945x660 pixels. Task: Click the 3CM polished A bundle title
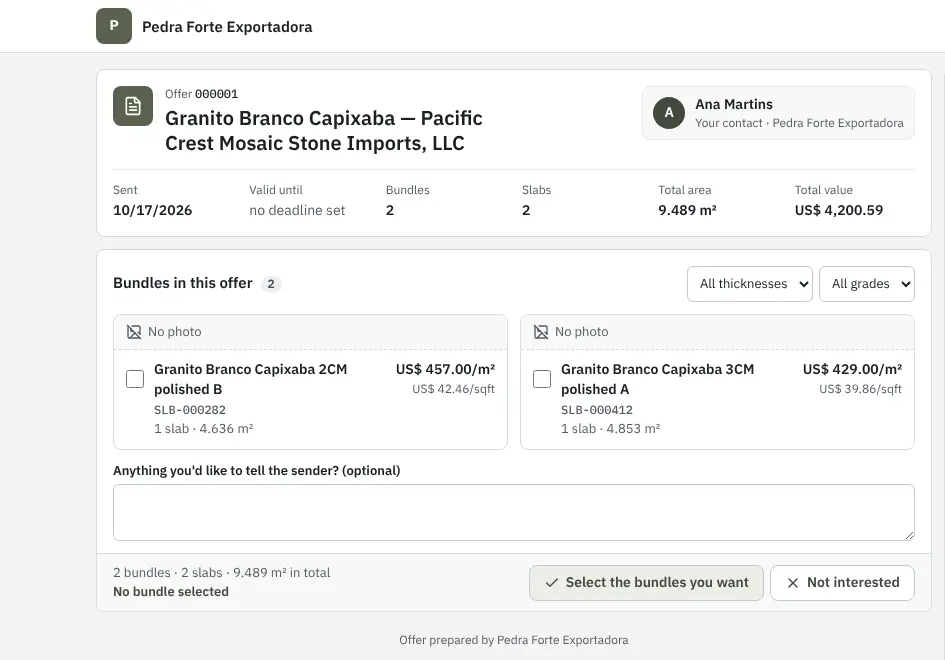[x=658, y=379]
